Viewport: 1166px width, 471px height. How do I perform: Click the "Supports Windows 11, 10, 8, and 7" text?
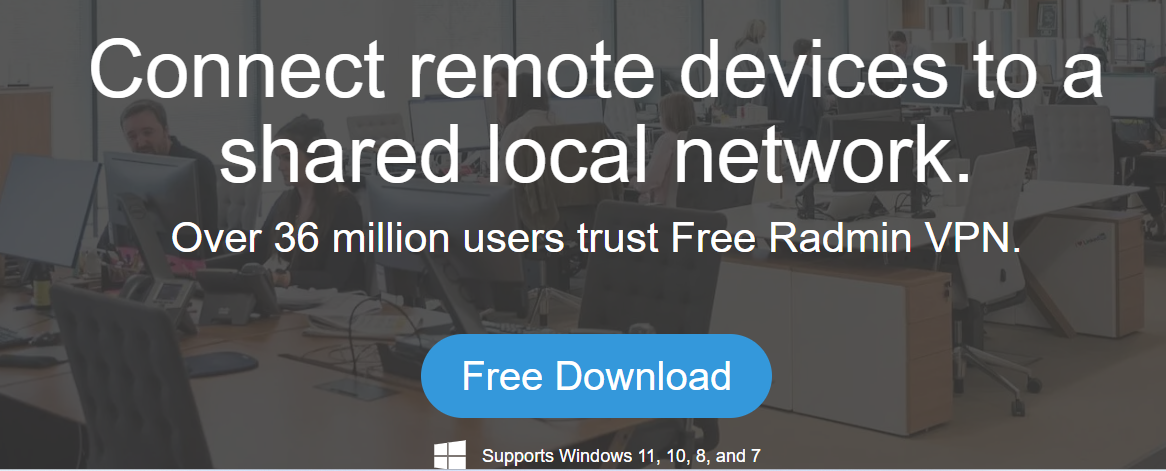(621, 455)
